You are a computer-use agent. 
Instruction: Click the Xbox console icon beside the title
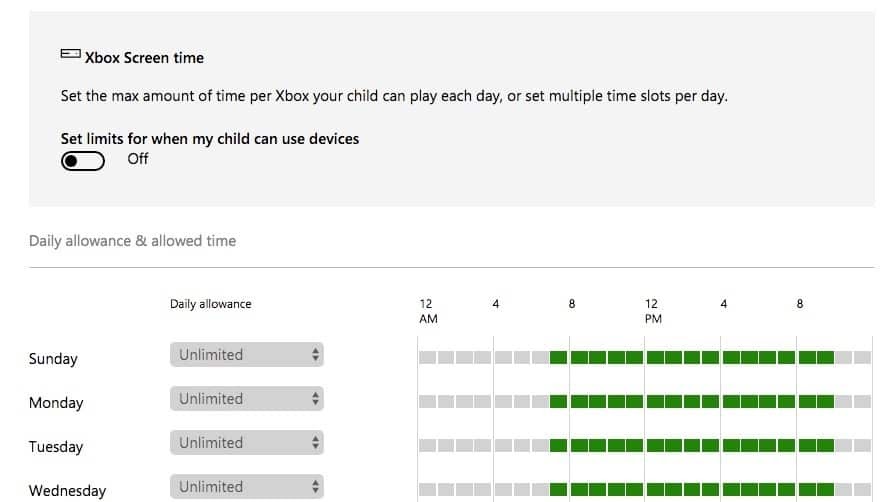[x=70, y=54]
